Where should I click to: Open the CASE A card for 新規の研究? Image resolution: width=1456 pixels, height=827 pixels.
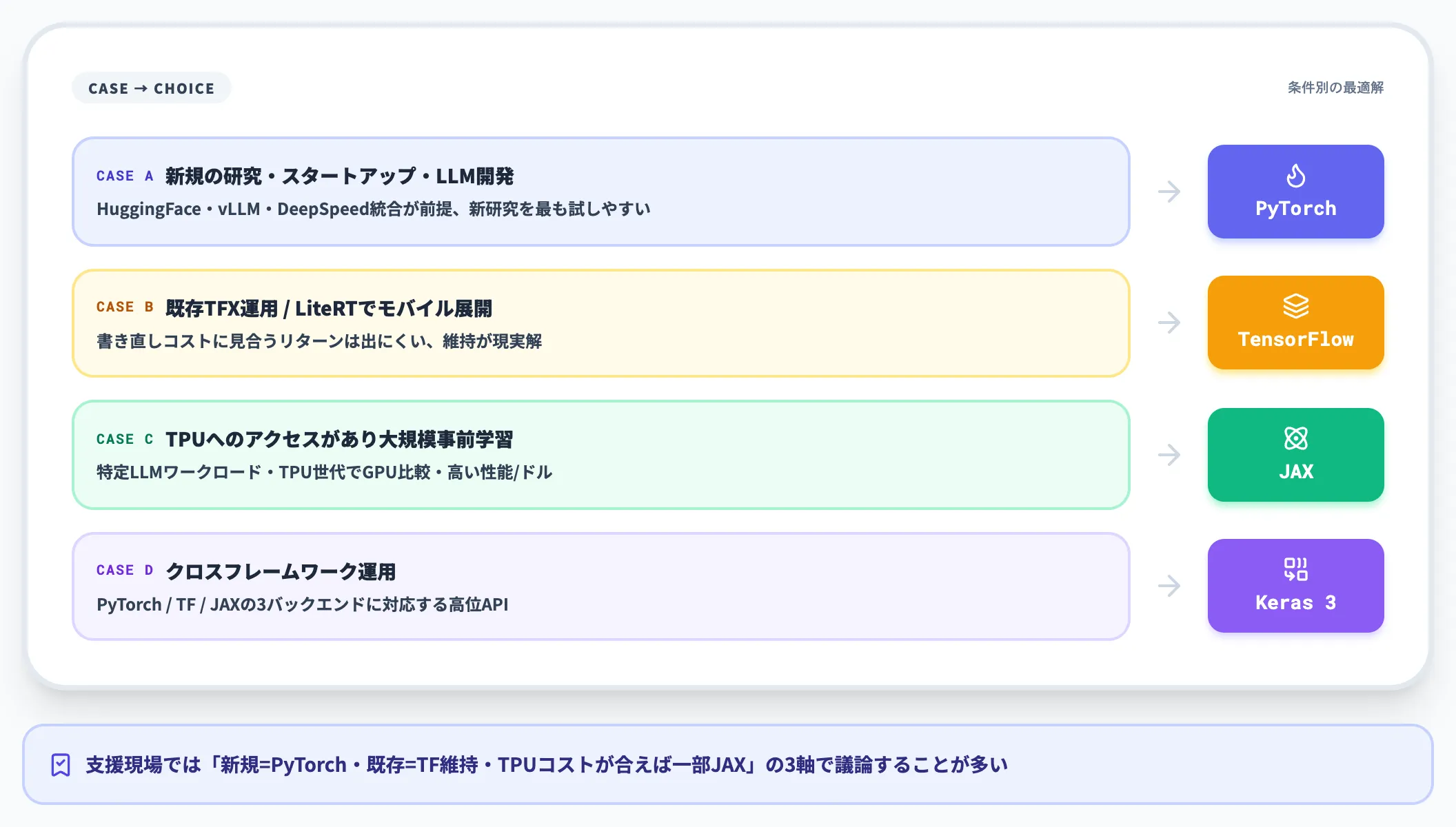[600, 192]
